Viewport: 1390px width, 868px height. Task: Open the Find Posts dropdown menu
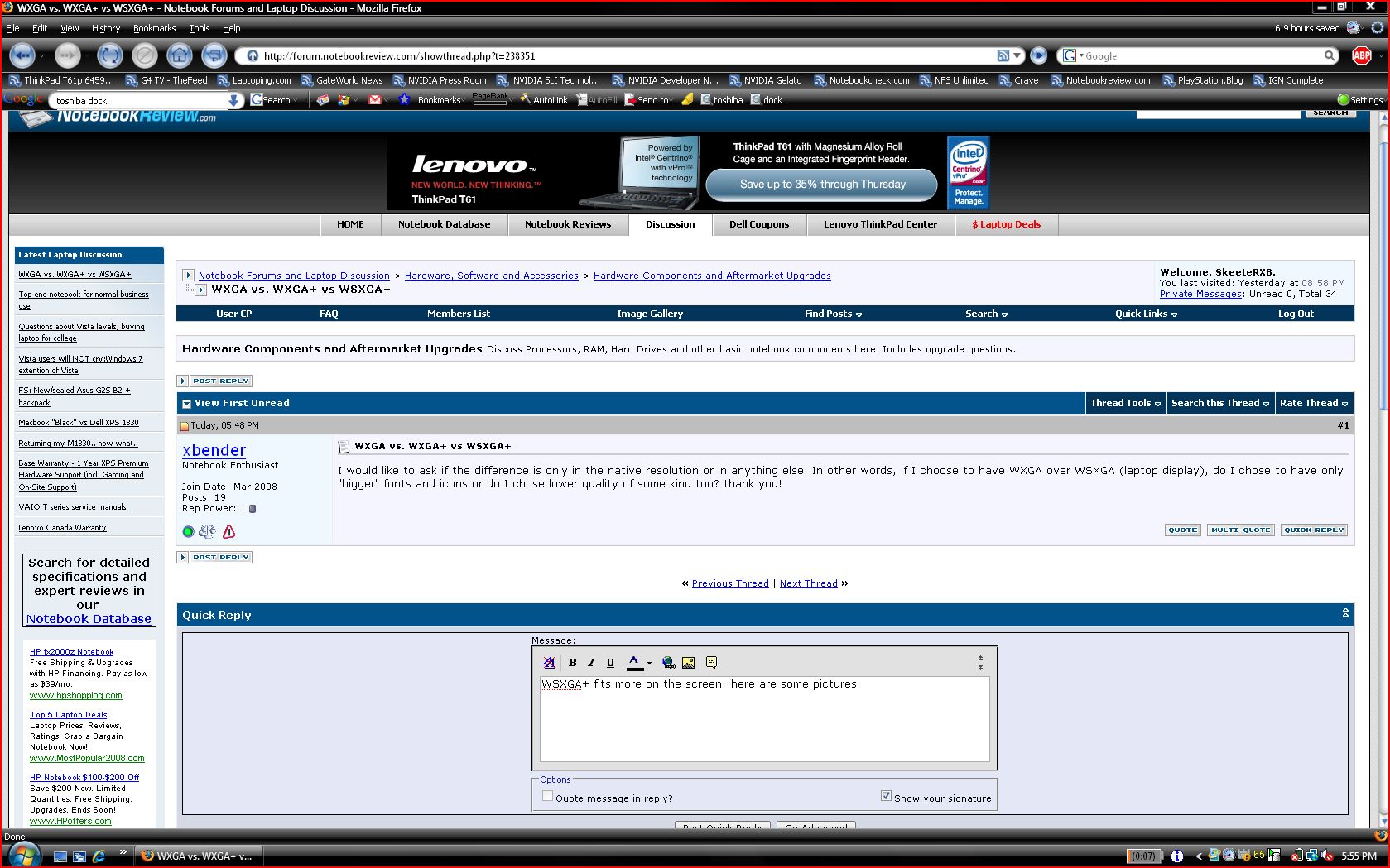pos(833,314)
